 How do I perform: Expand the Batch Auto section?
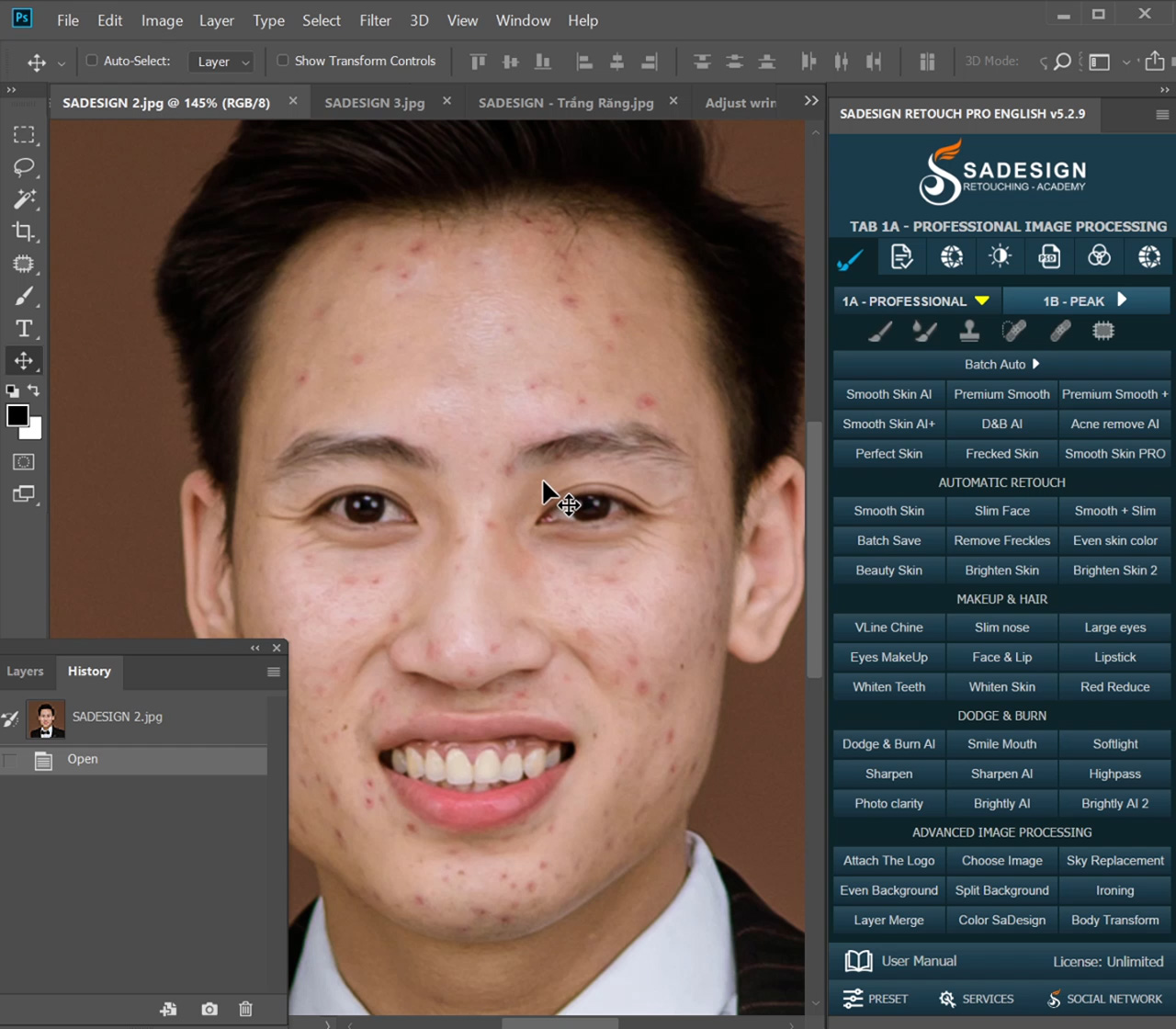pos(1001,364)
